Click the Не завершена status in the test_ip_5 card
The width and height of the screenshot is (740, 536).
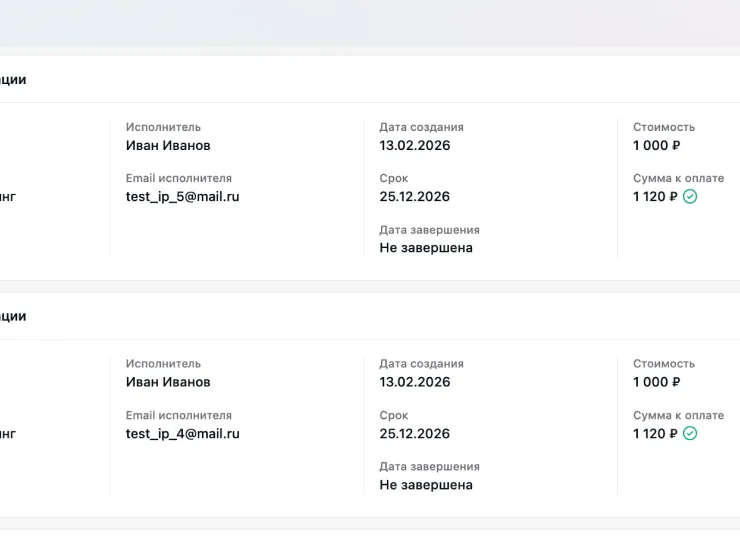tap(426, 248)
